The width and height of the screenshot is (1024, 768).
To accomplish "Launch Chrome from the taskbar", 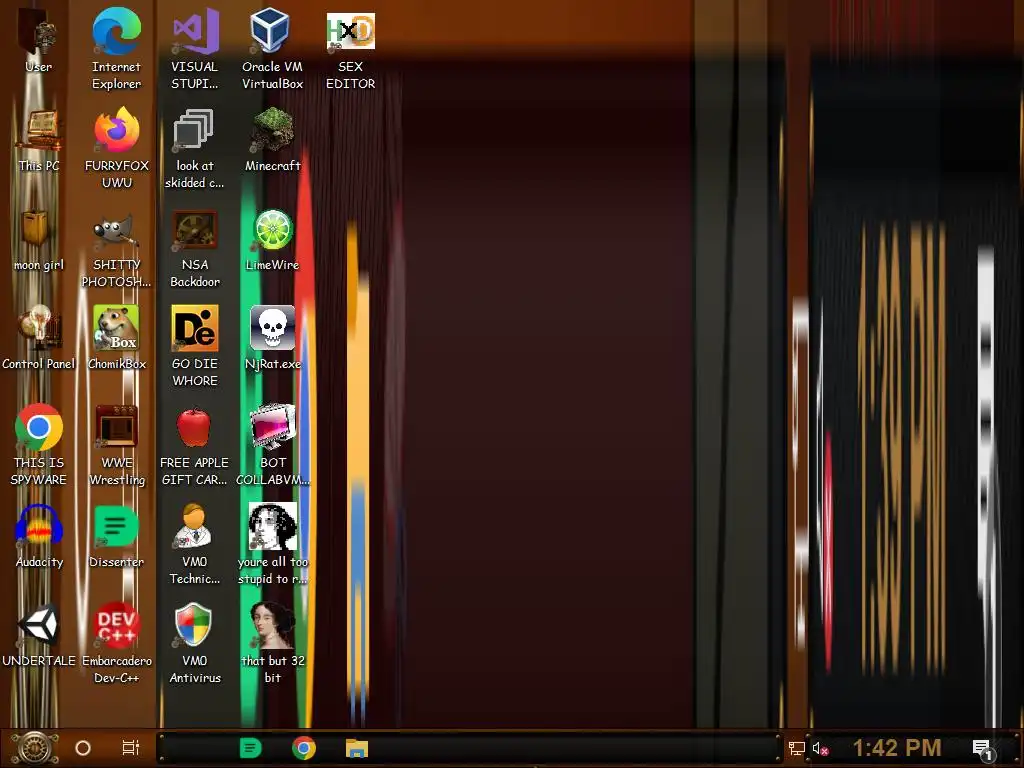I will (x=304, y=748).
